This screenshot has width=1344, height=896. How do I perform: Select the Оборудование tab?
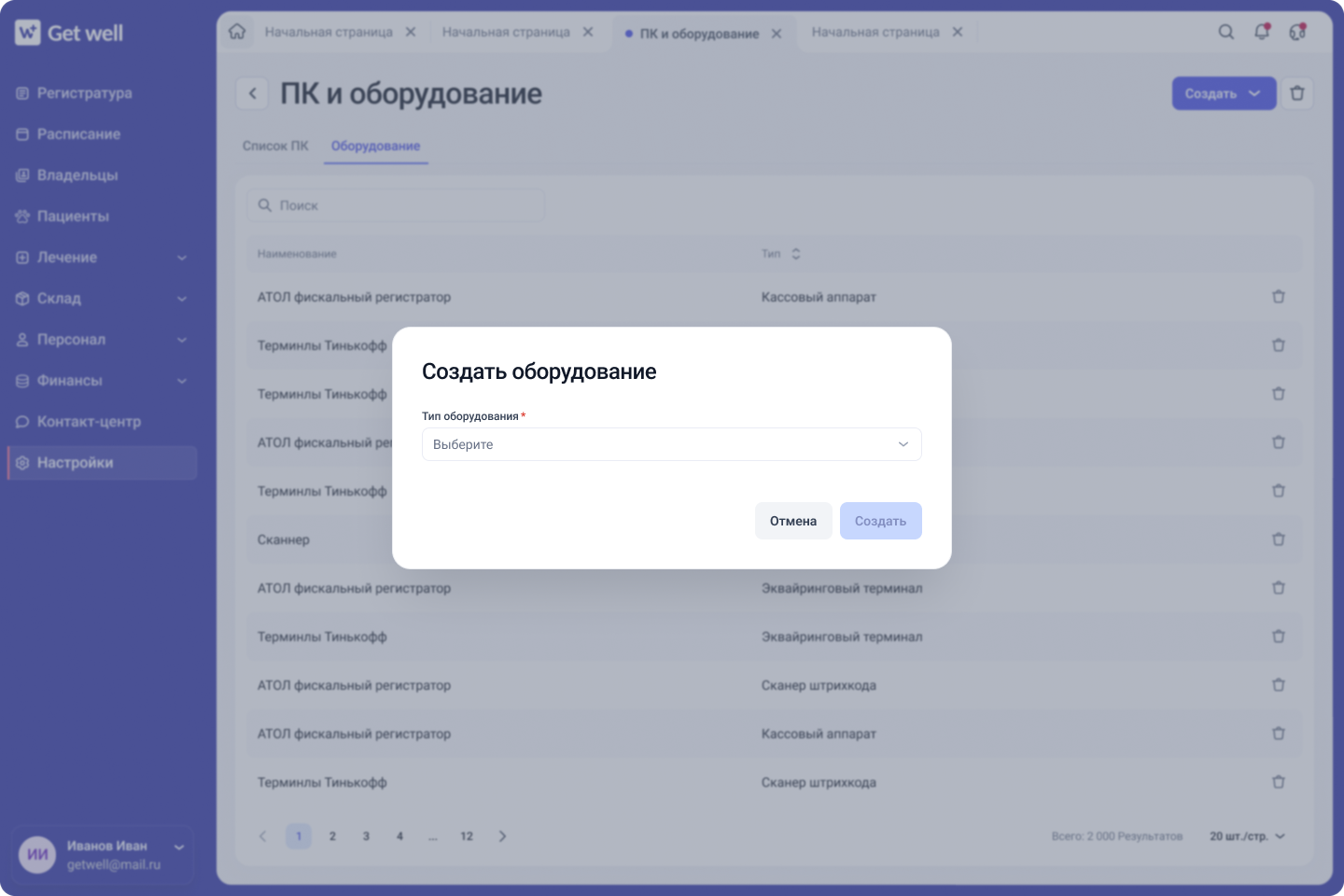click(375, 146)
